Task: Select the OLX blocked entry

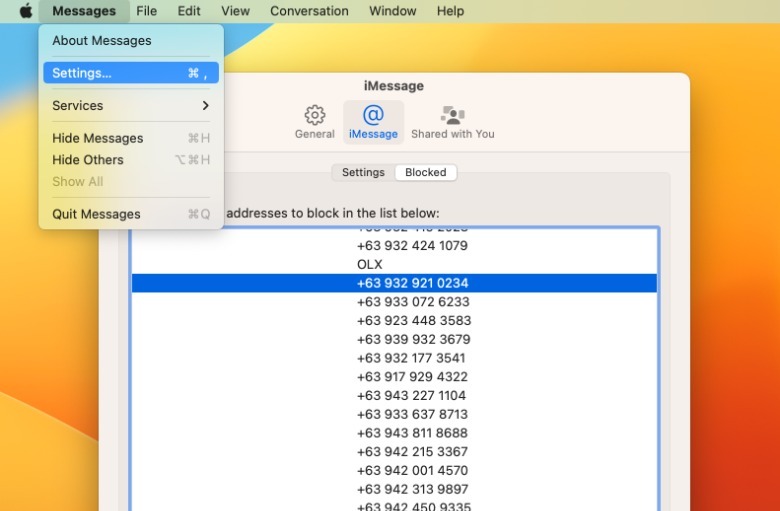Action: point(370,265)
